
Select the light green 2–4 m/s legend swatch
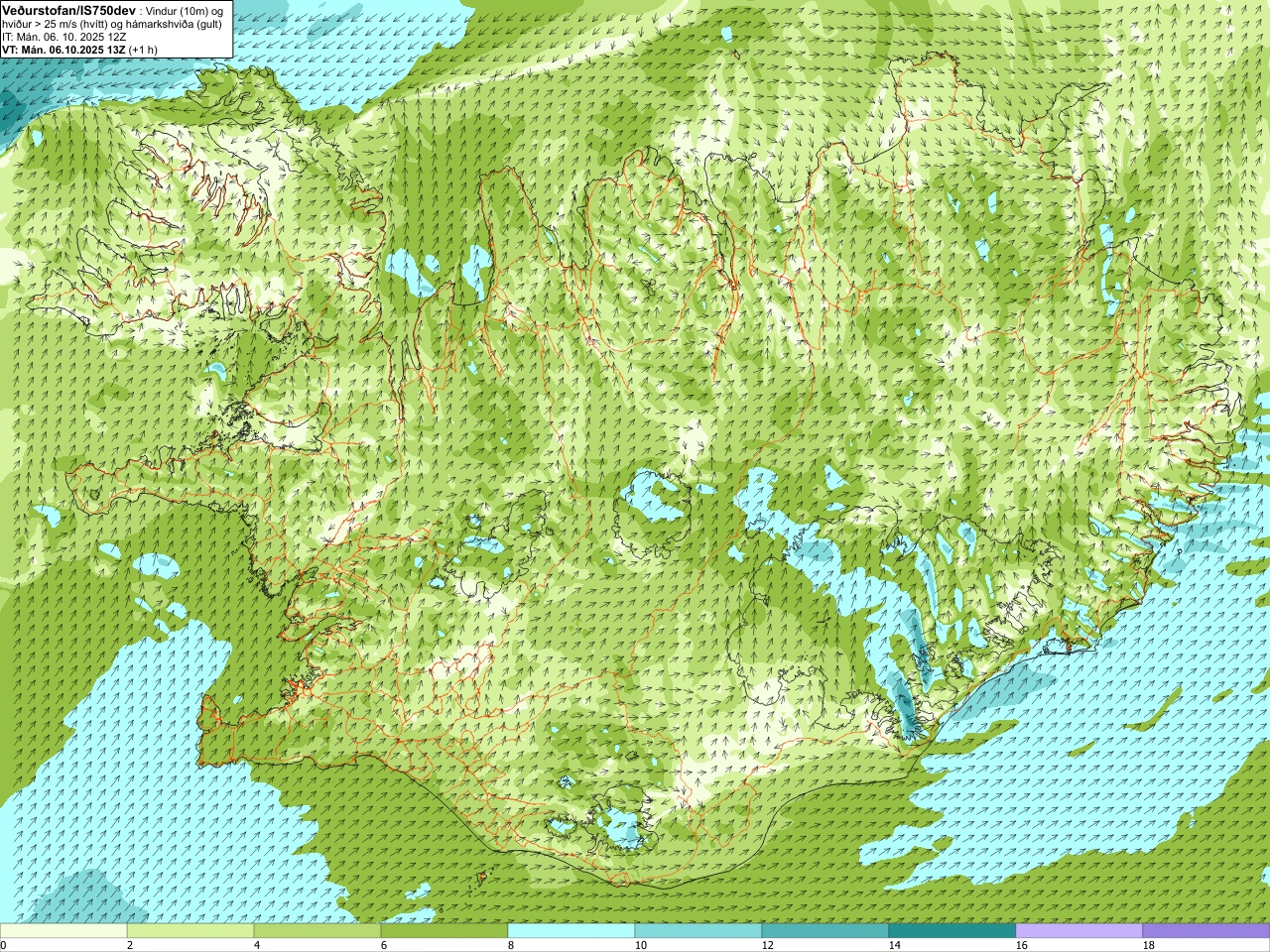[190, 931]
